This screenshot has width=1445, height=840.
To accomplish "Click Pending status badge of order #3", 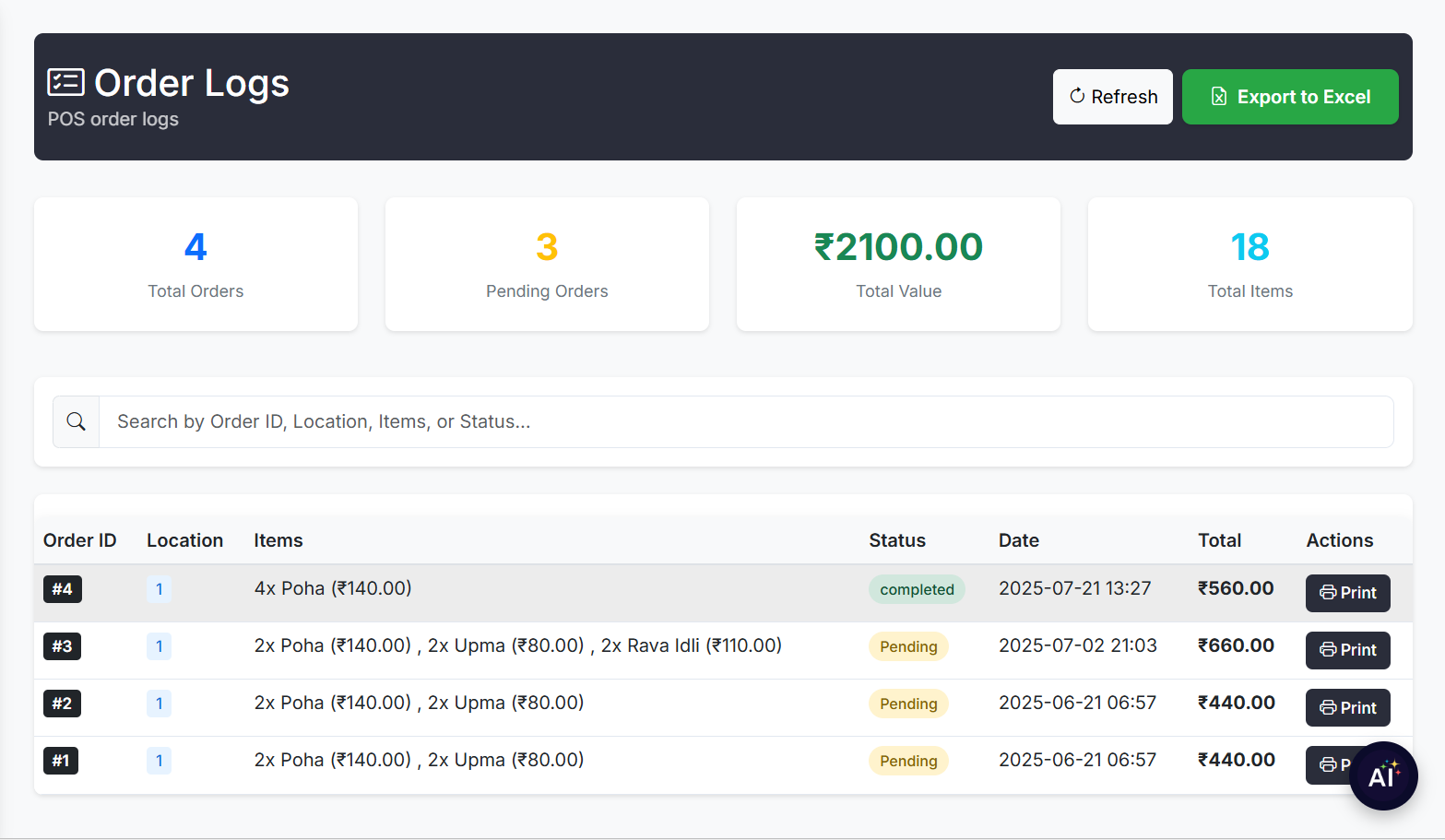I will pyautogui.click(x=907, y=647).
